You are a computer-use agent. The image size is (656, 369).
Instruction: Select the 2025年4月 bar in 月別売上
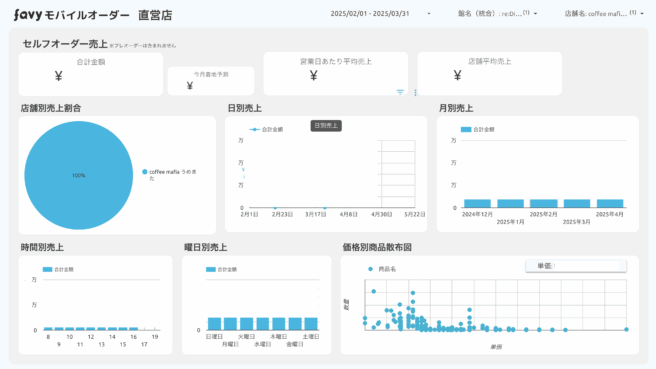pos(610,203)
